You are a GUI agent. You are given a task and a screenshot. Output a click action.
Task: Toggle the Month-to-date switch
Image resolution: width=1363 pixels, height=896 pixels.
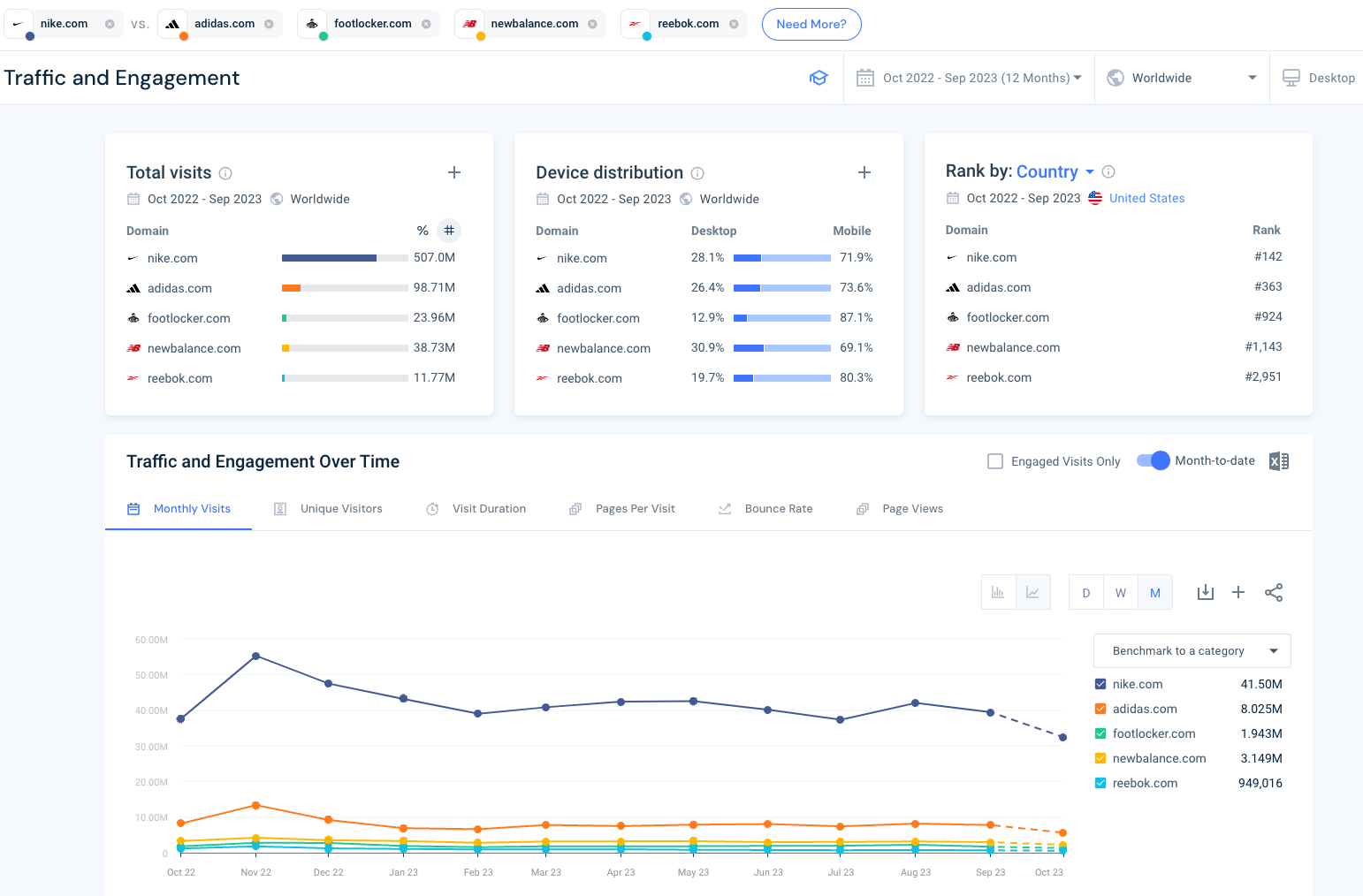click(1153, 460)
